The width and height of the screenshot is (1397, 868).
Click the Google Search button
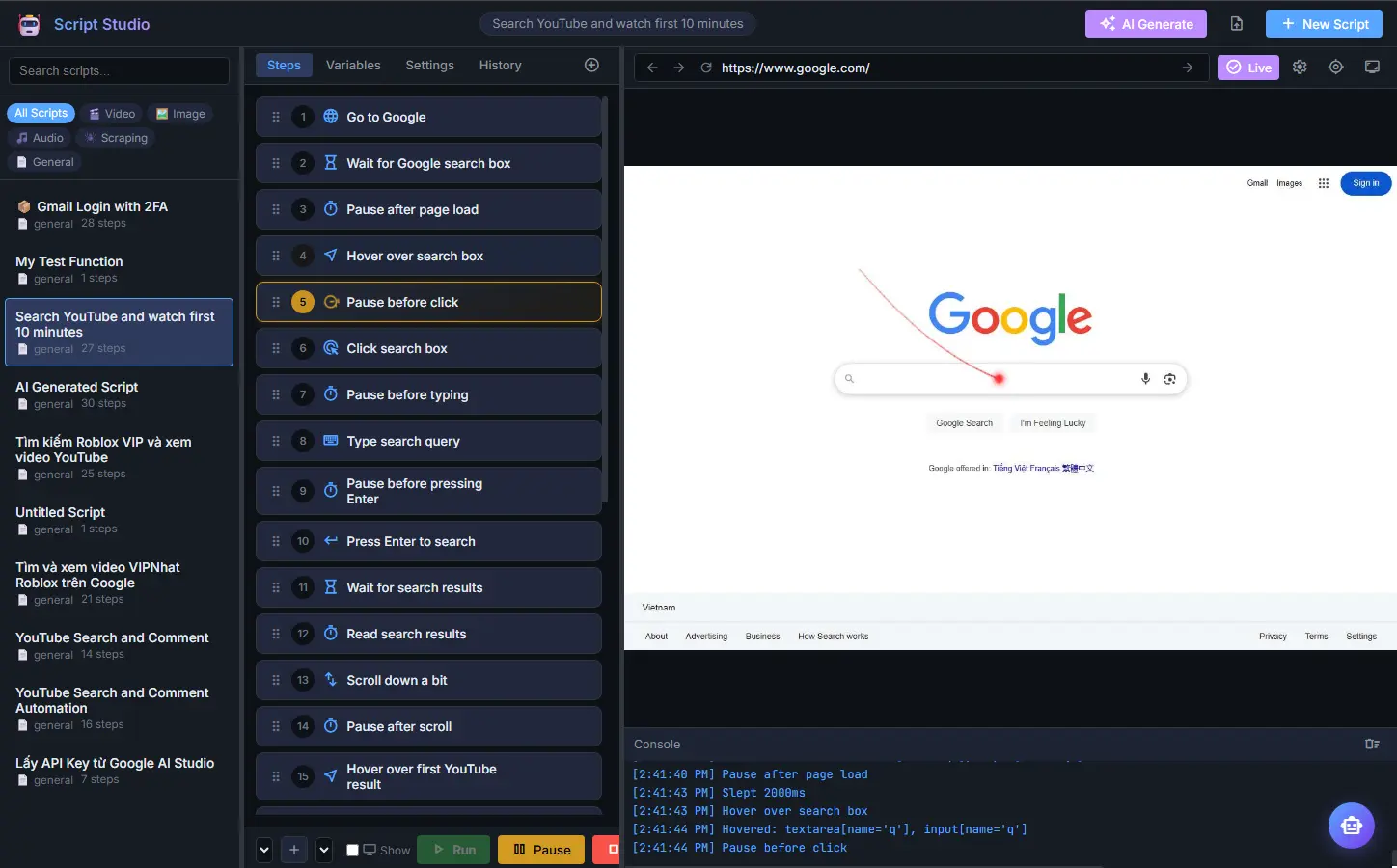pos(964,423)
